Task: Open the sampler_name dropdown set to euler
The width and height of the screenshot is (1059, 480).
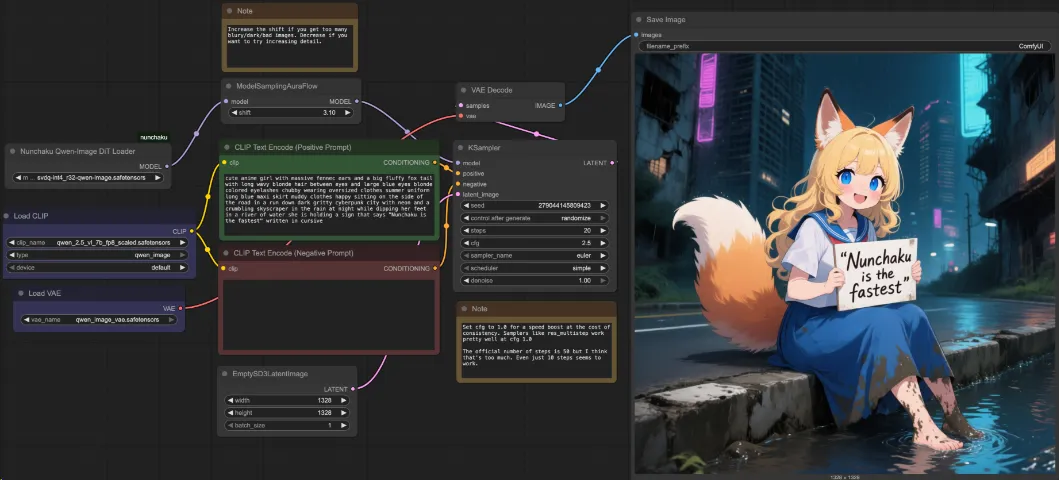Action: (535, 256)
